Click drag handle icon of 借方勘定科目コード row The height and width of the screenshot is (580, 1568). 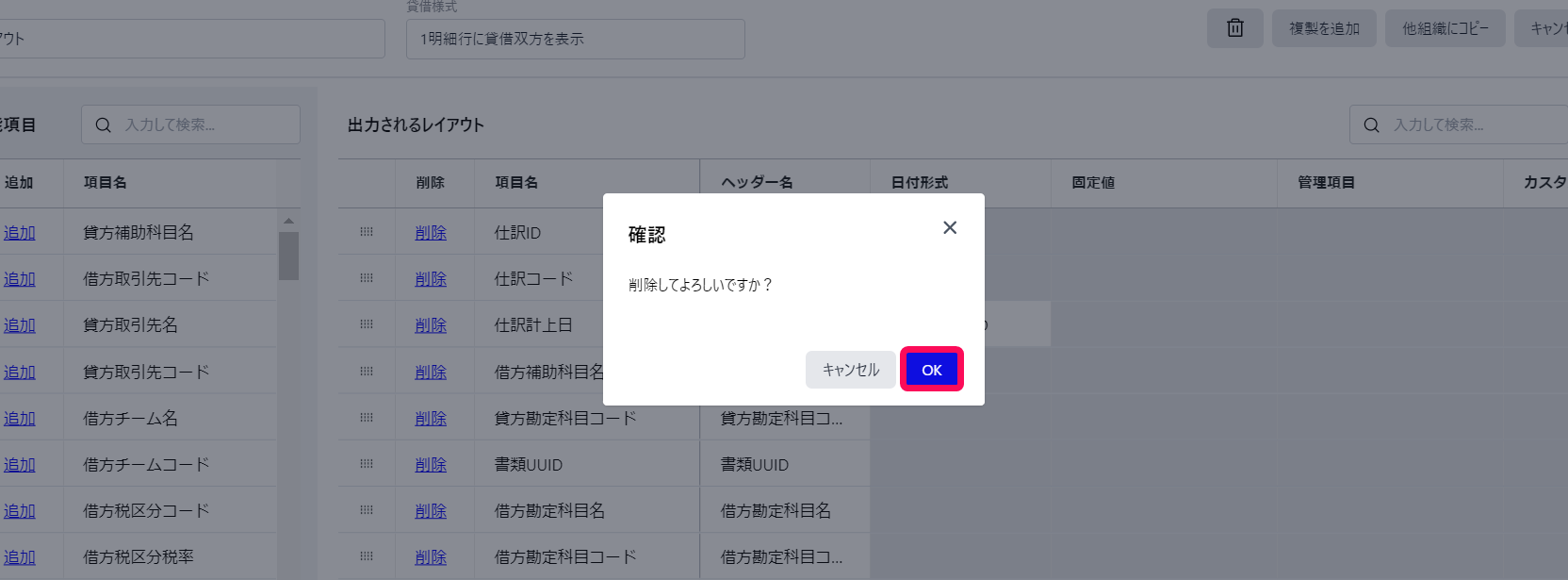coord(367,555)
